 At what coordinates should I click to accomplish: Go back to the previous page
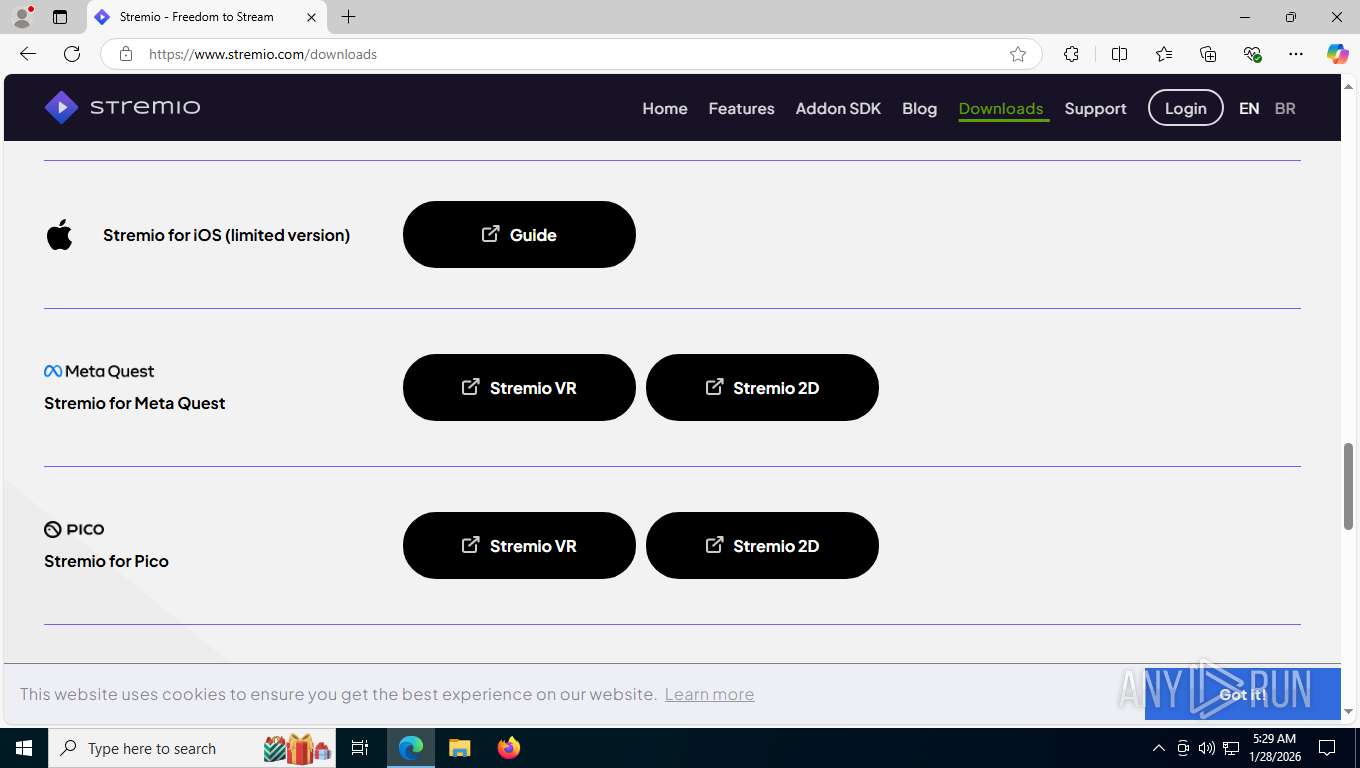[28, 54]
